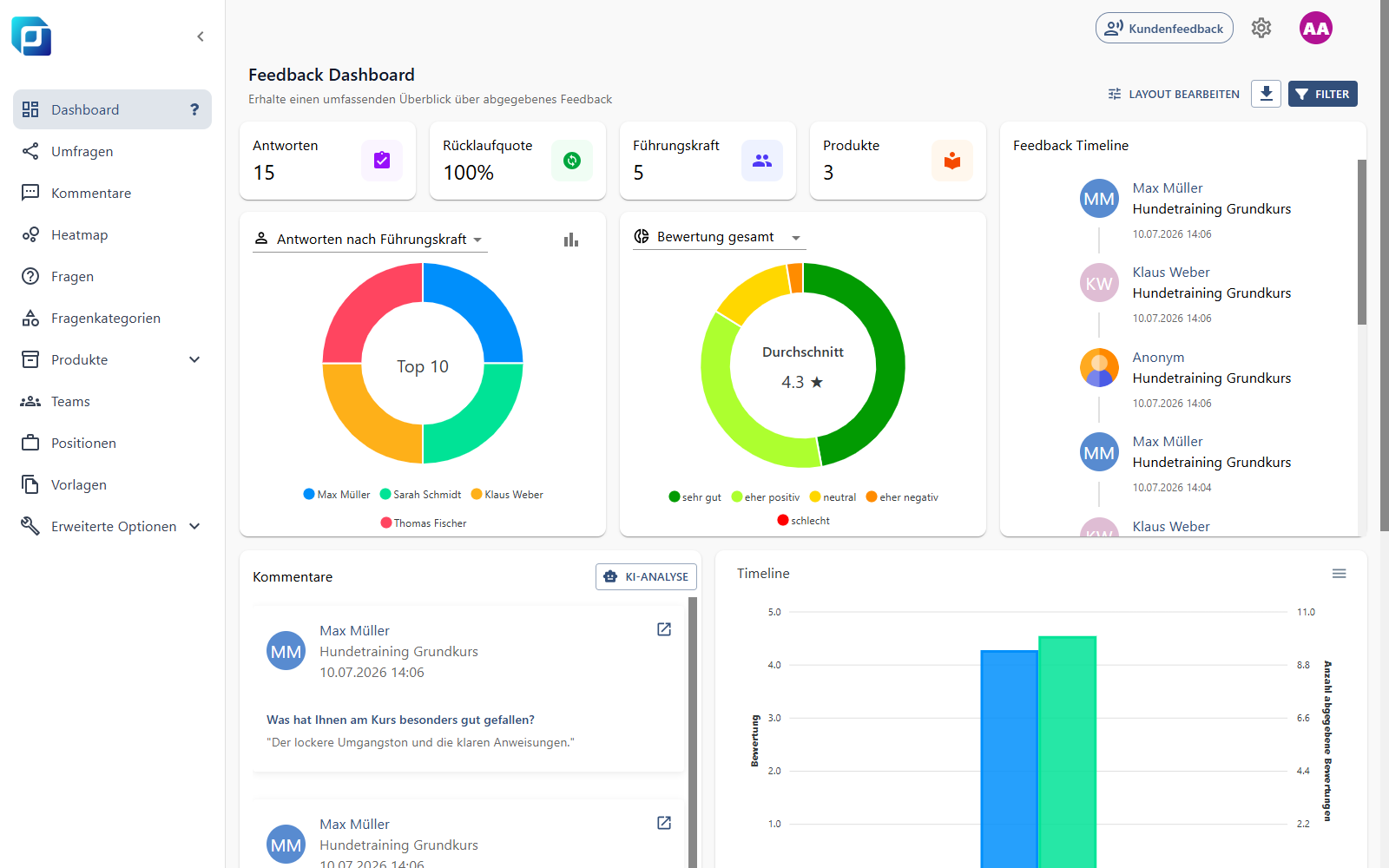Click the blue bar in Timeline chart
Viewport: 1389px width, 868px height.
tap(1009, 759)
